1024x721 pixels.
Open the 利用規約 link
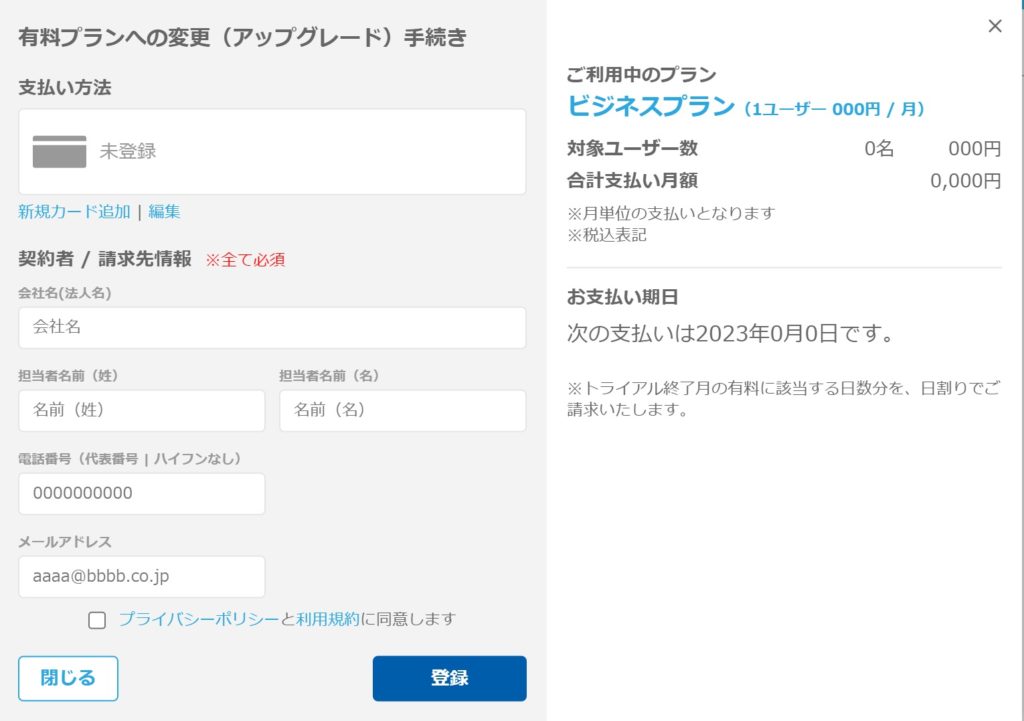coord(328,619)
